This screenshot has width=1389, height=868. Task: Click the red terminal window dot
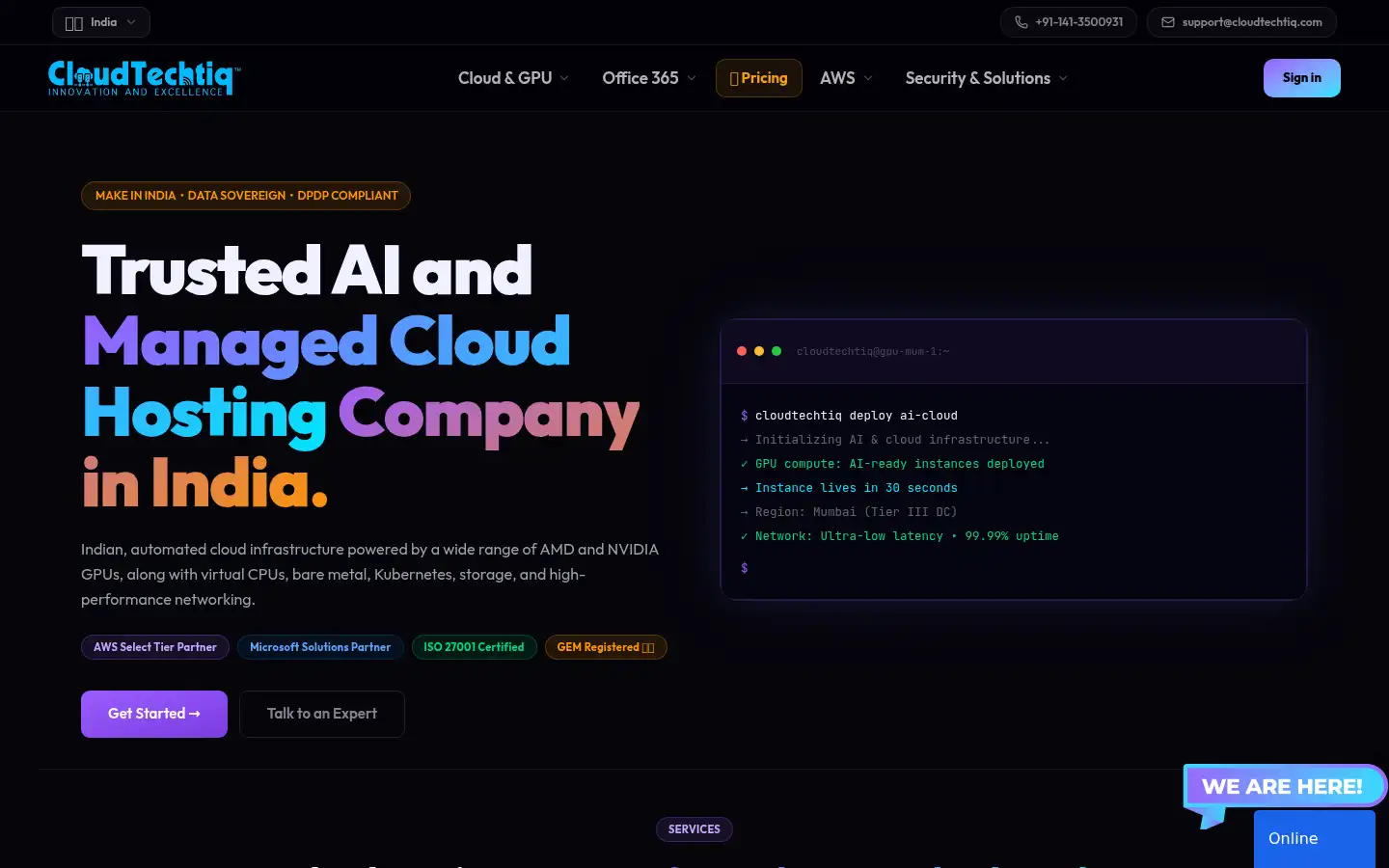(x=742, y=351)
